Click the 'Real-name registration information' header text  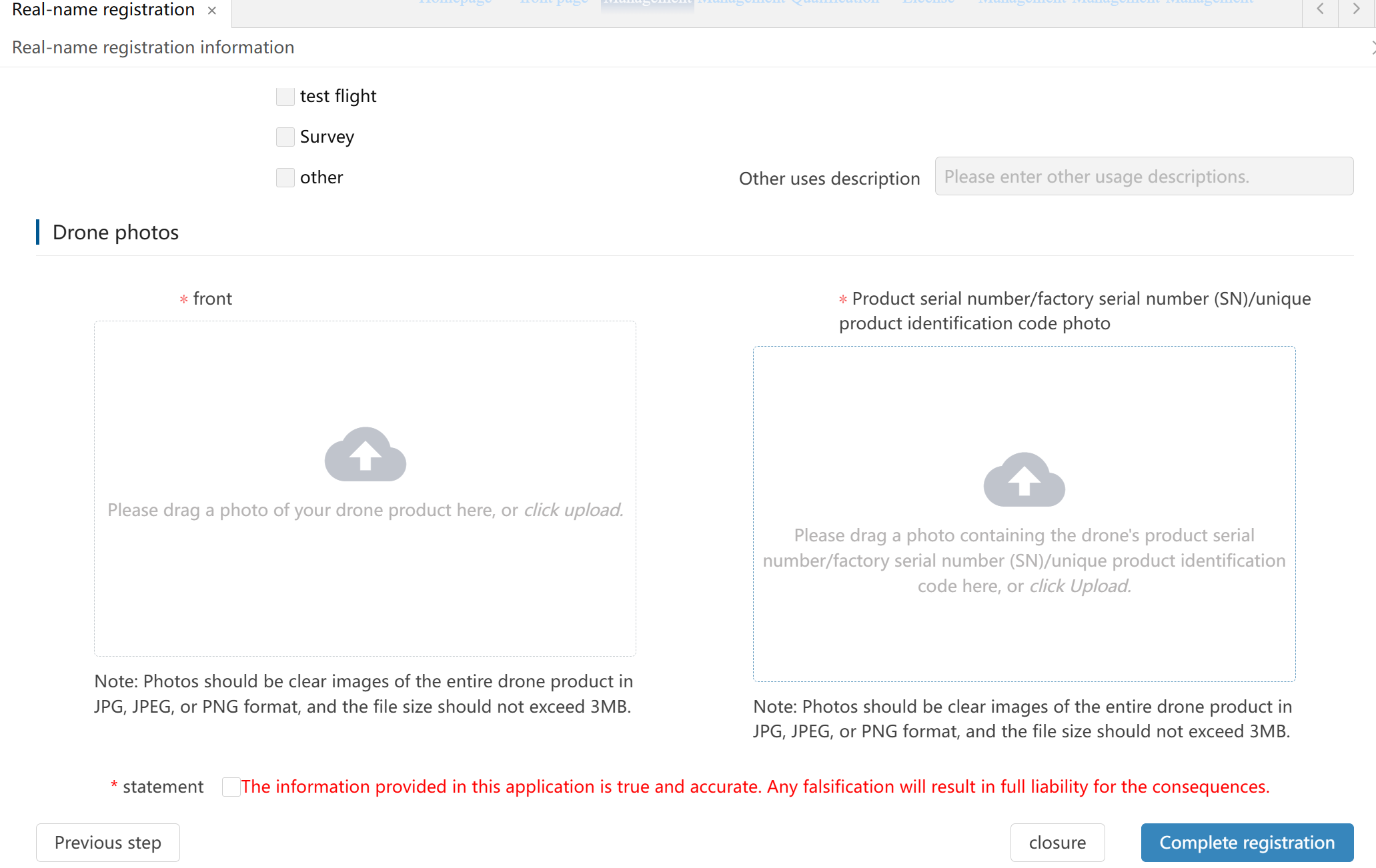(153, 47)
